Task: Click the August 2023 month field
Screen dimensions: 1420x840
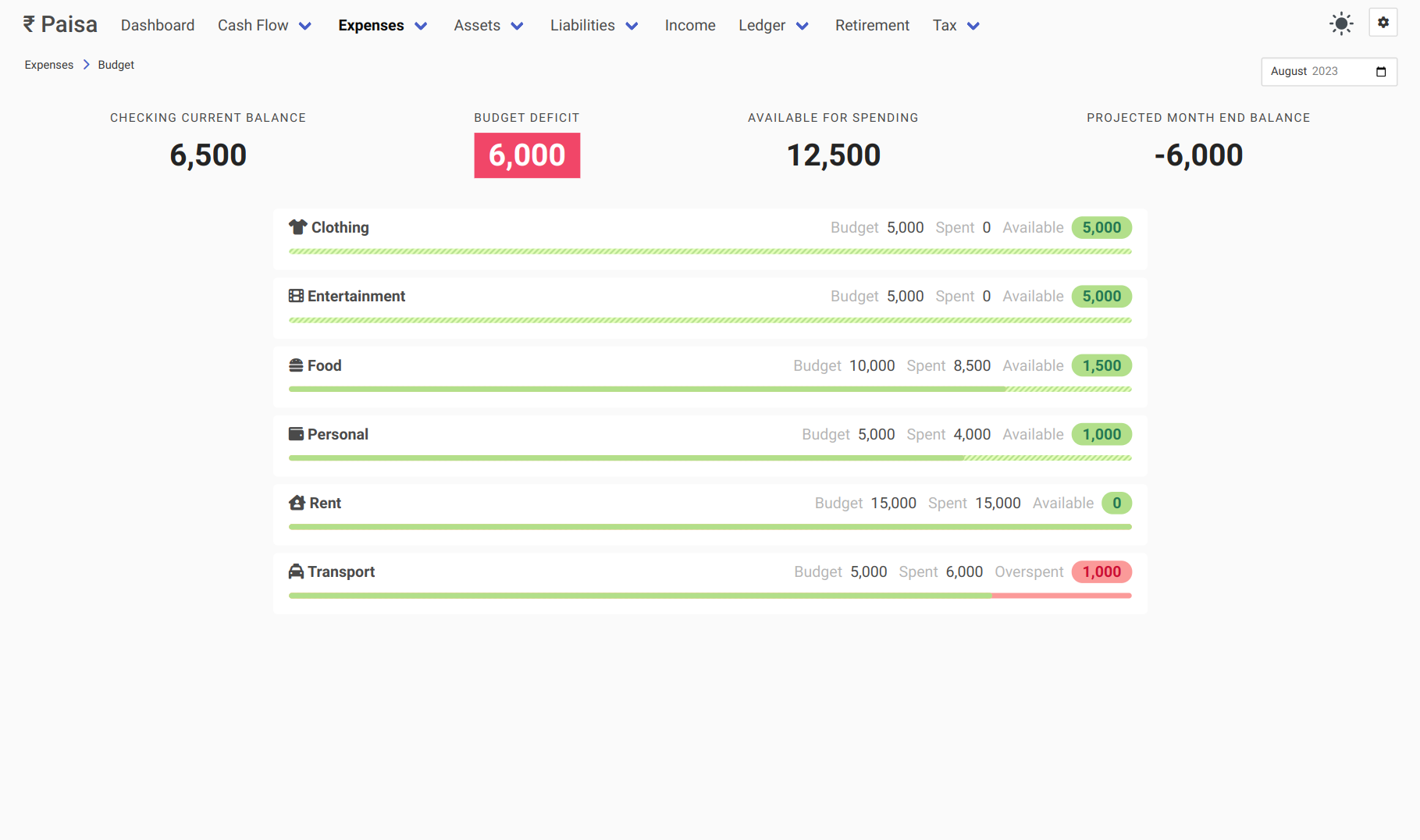Action: pos(1329,72)
